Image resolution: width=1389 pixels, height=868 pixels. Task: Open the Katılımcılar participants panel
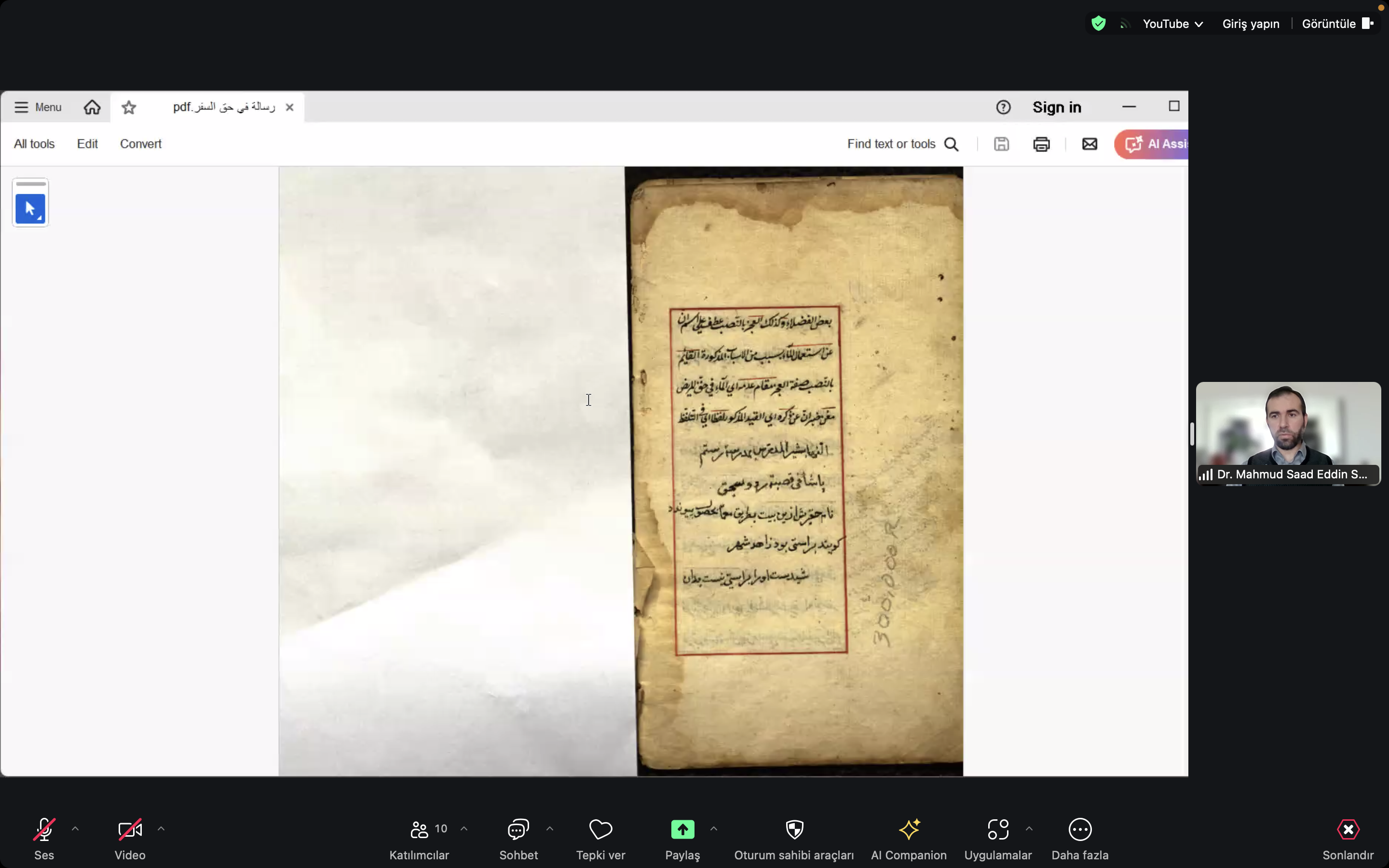click(x=419, y=839)
